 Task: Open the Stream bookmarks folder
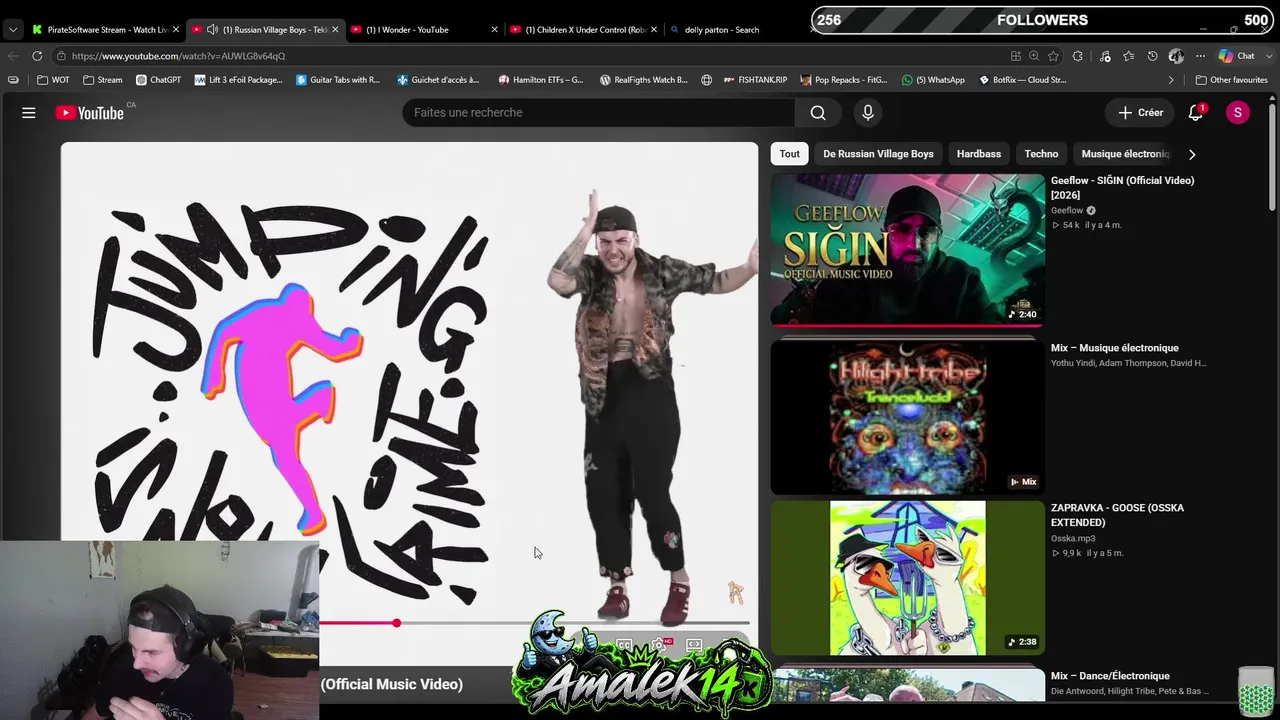point(103,80)
